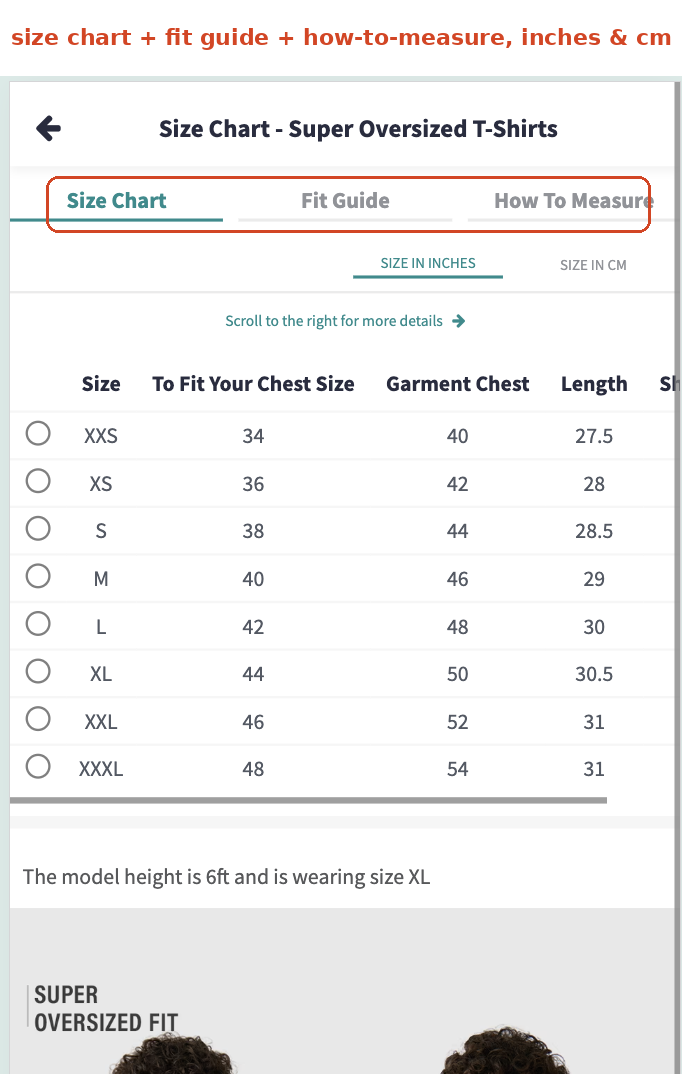Click the Super Oversized Fit image
This screenshot has height=1074, width=682.
tap(342, 991)
